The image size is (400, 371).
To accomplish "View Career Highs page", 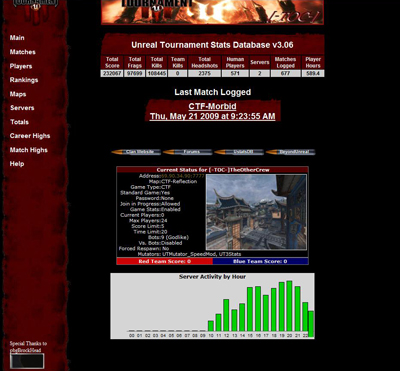I will click(30, 136).
